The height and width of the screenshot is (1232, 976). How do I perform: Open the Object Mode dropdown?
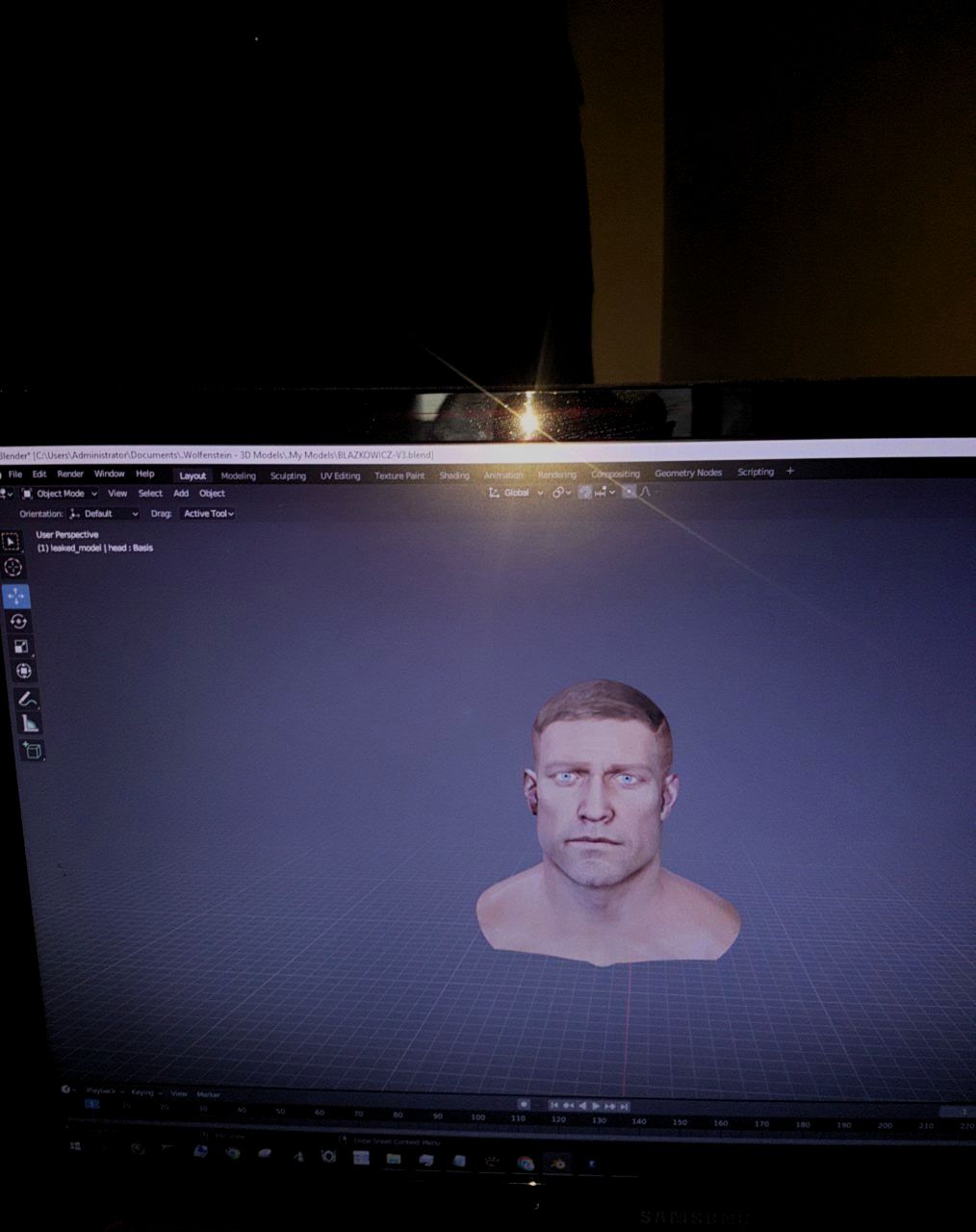[60, 494]
